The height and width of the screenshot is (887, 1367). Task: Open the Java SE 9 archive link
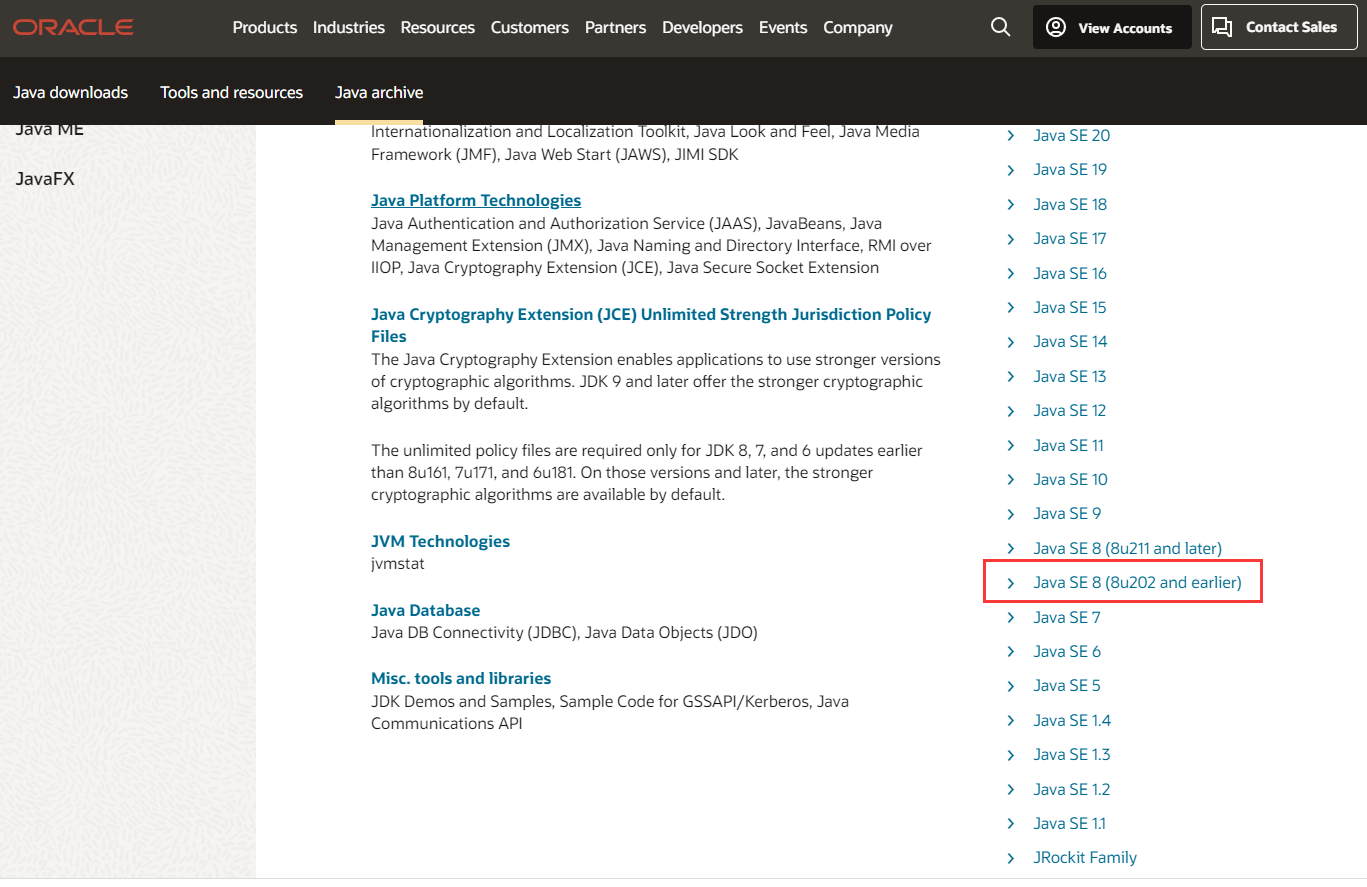(x=1067, y=513)
